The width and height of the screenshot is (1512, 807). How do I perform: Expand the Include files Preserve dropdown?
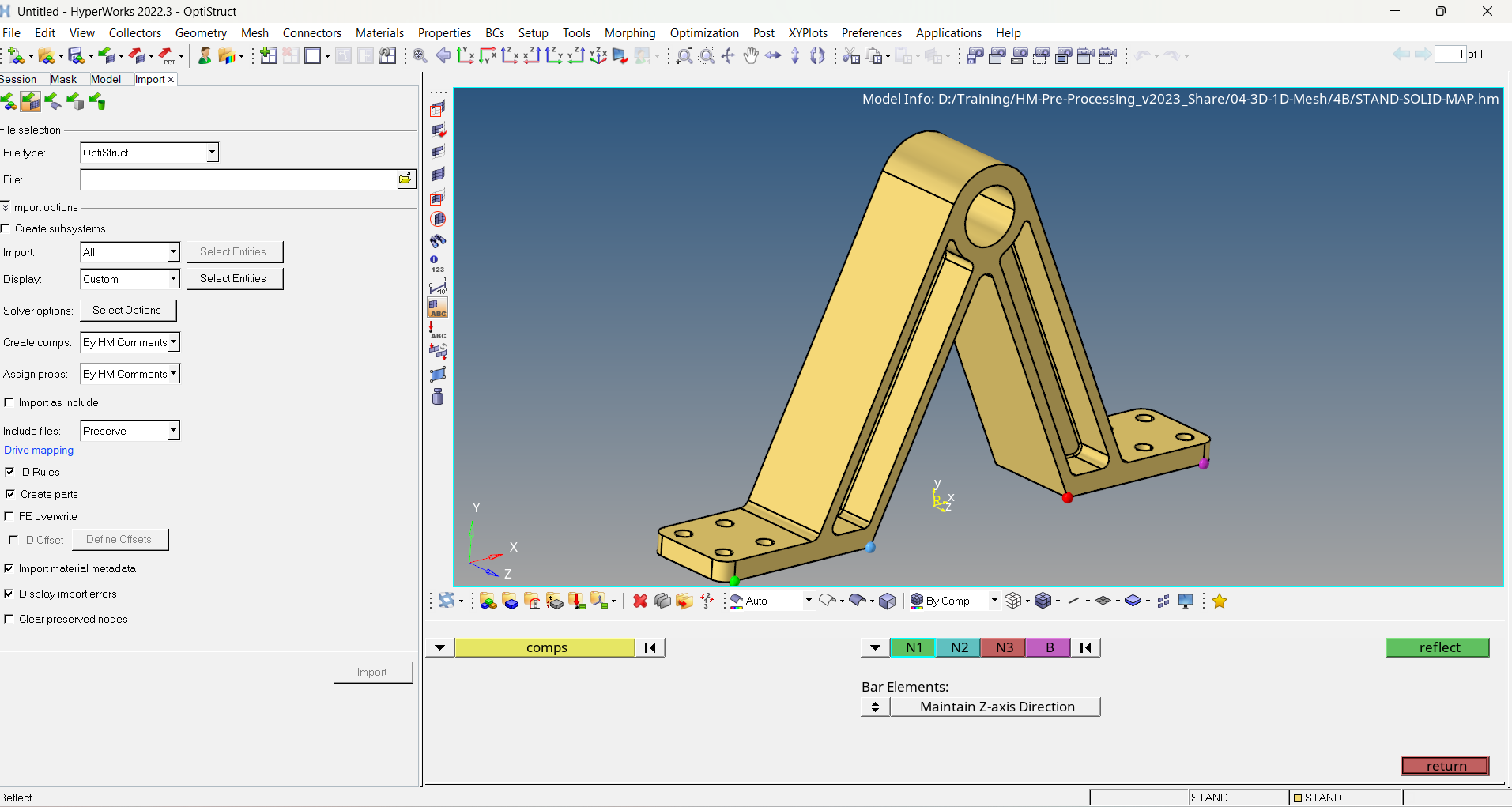point(173,431)
